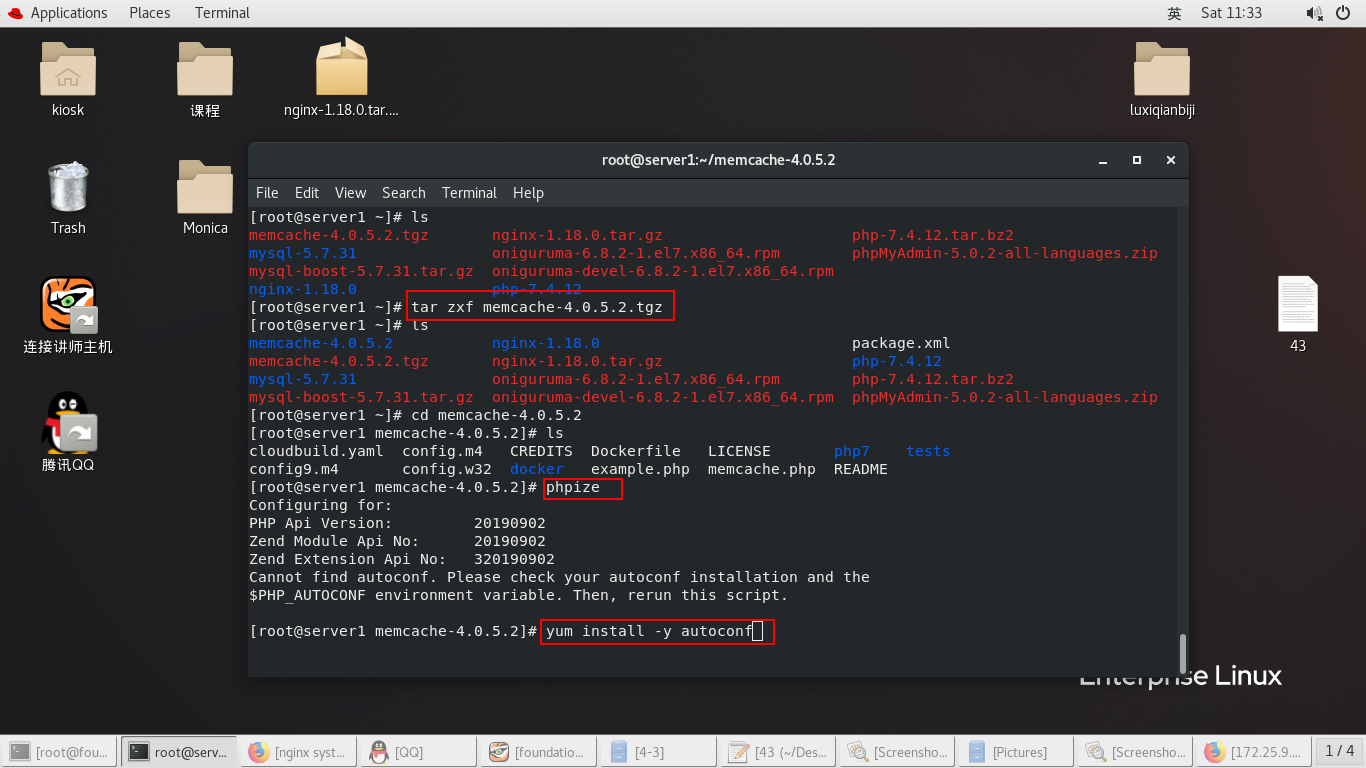This screenshot has height=768, width=1366.
Task: Close the terminal window
Action: tap(1171, 160)
